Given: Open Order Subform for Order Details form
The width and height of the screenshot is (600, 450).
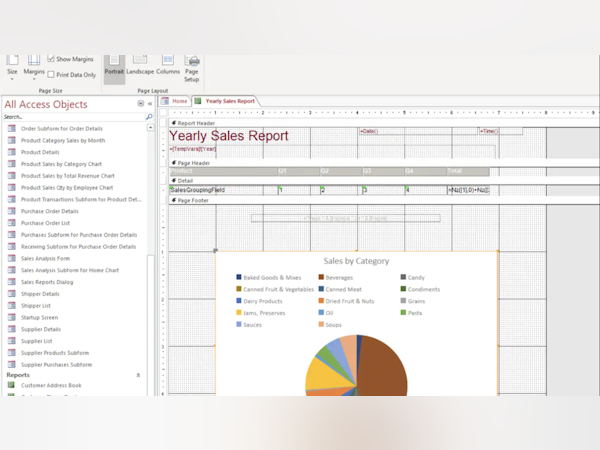Looking at the screenshot, I should (x=62, y=129).
